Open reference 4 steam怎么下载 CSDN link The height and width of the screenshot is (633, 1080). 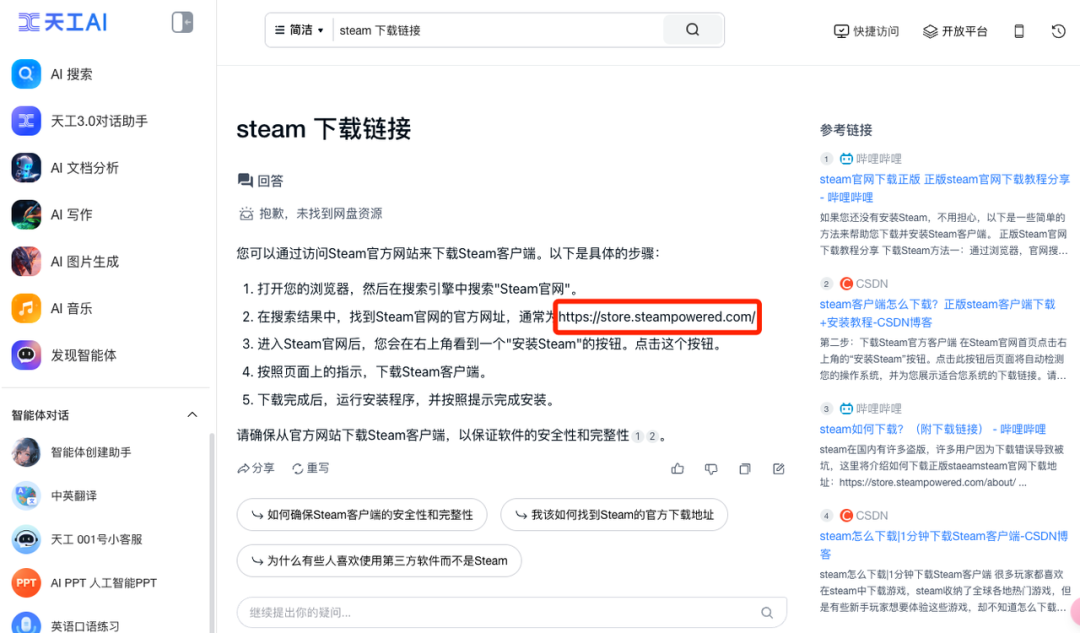pyautogui.click(x=944, y=545)
